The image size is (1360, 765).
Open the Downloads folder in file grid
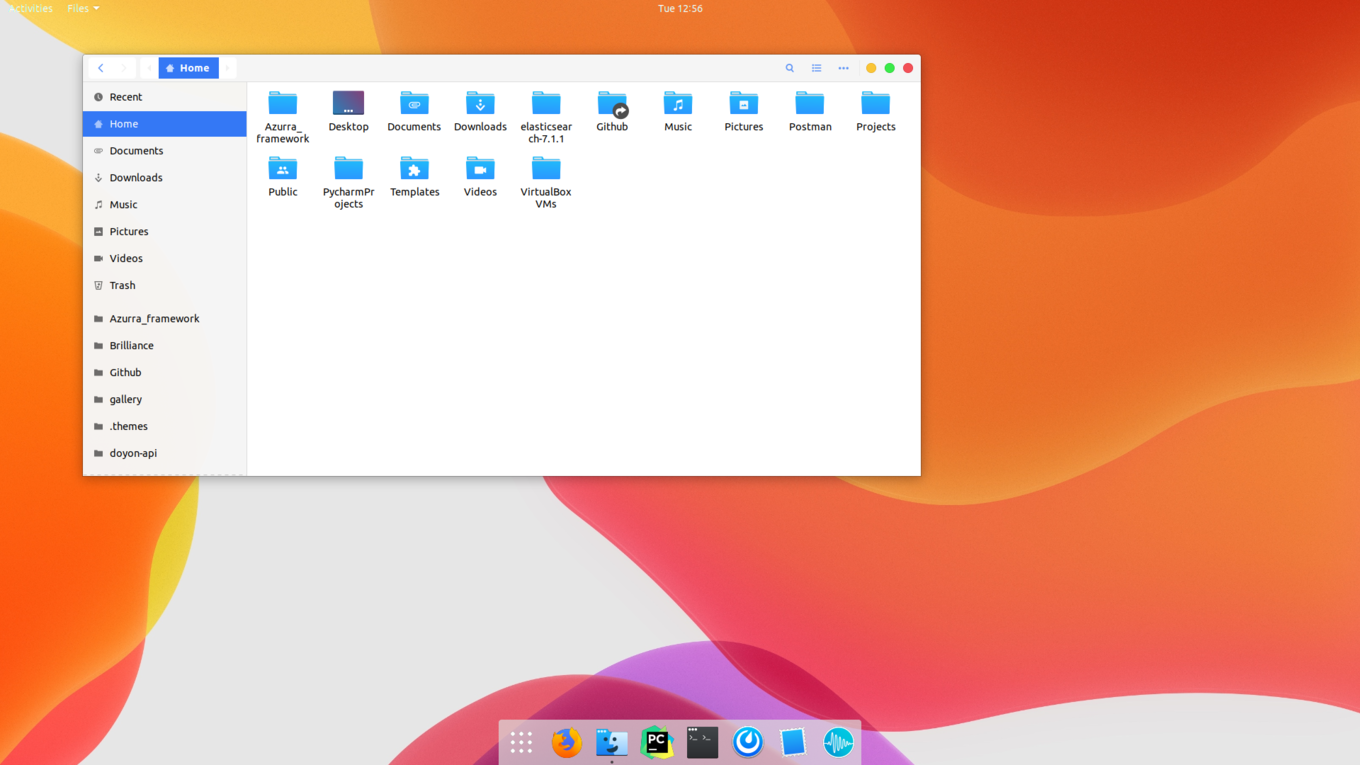click(480, 104)
